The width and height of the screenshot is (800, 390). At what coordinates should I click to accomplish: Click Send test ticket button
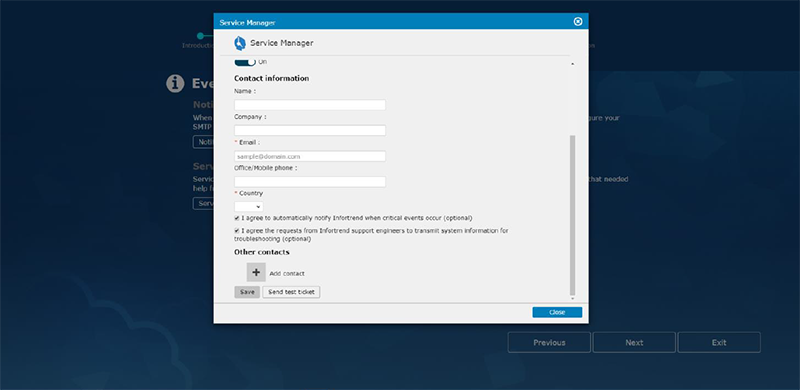tap(291, 292)
